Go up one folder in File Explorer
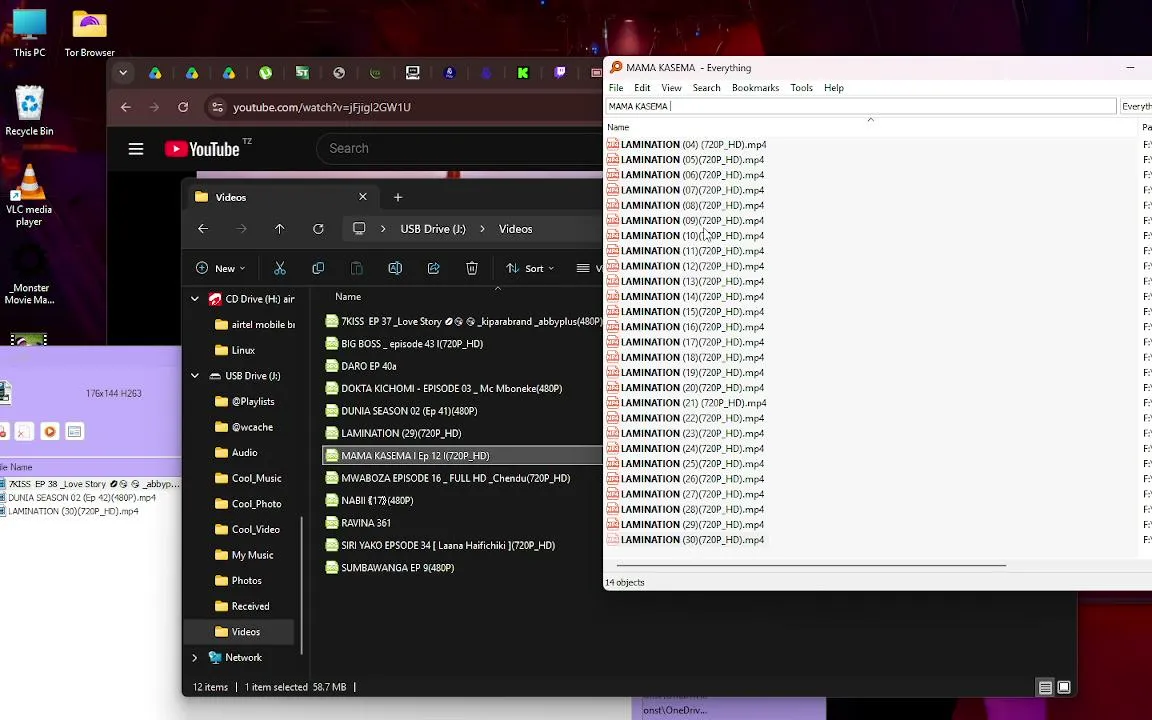The height and width of the screenshot is (720, 1152). click(x=280, y=229)
